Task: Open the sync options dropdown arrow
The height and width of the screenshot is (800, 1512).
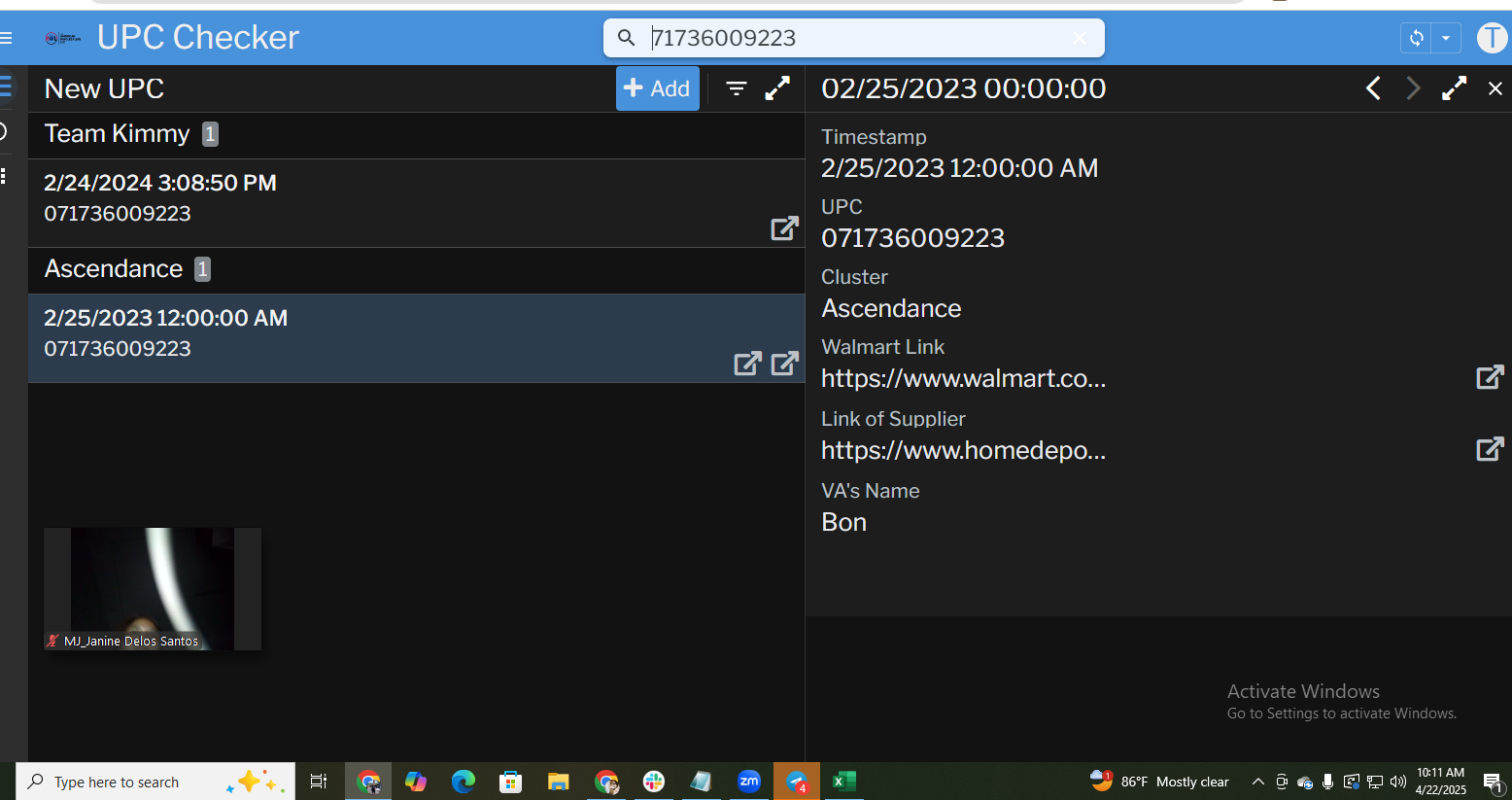Action: (x=1446, y=38)
